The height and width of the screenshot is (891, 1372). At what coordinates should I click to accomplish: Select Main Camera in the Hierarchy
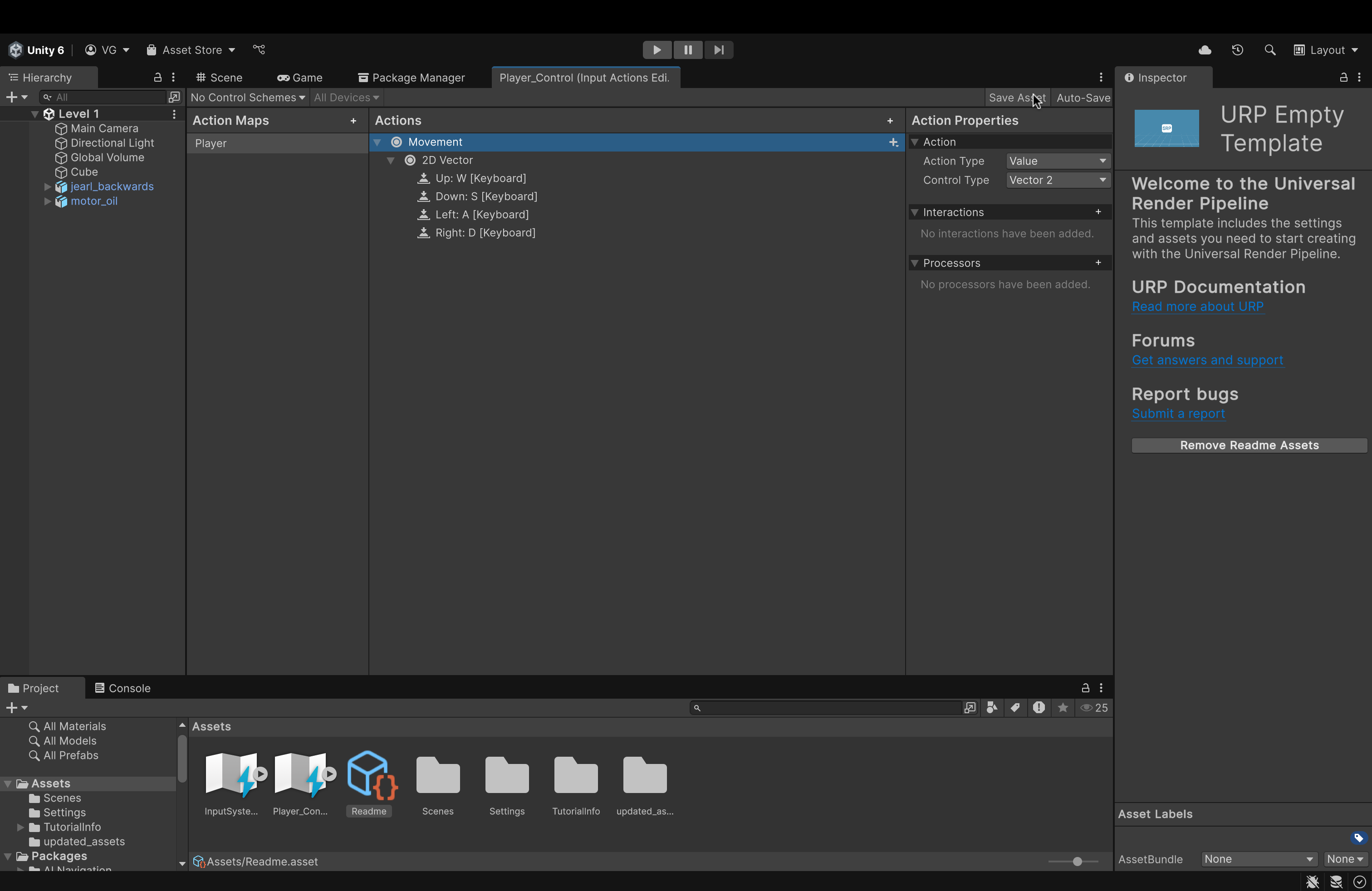point(104,128)
